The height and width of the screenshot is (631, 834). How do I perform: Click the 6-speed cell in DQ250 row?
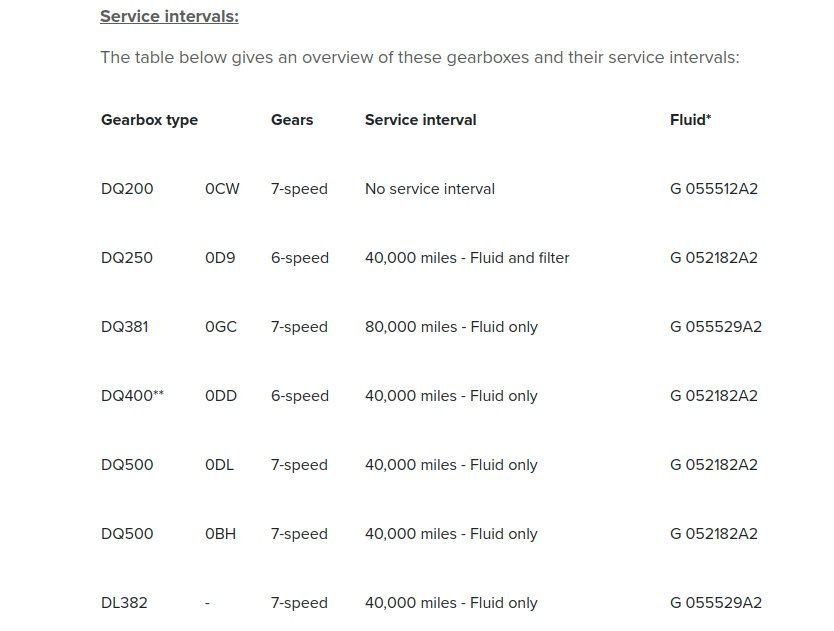300,258
